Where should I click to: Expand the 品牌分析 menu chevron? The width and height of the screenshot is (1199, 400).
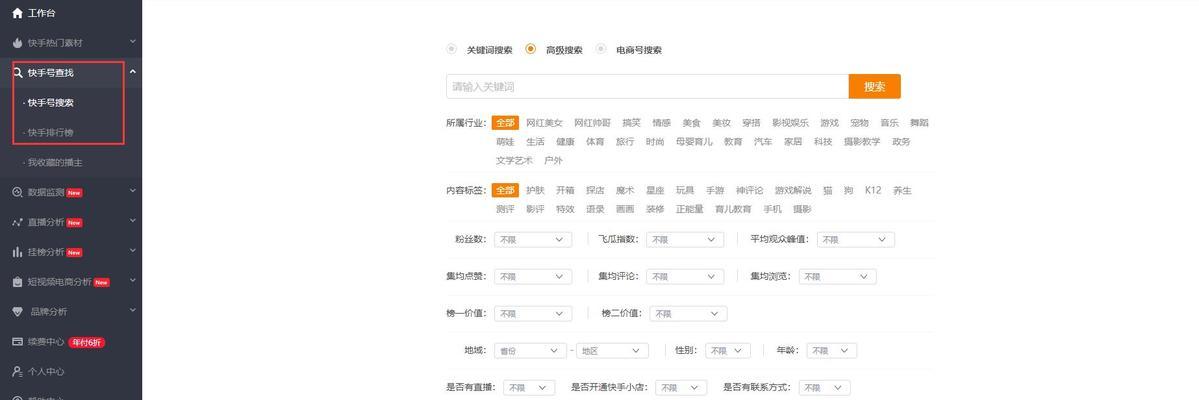[x=132, y=310]
